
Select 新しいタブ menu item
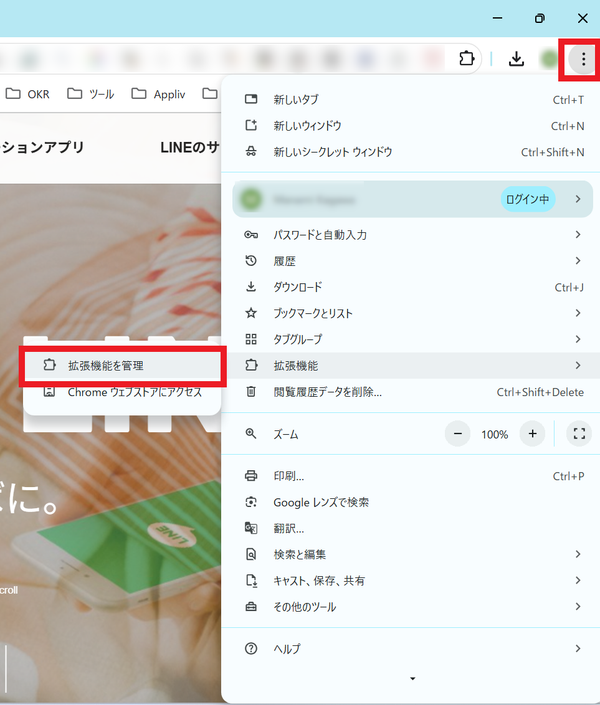(x=410, y=99)
